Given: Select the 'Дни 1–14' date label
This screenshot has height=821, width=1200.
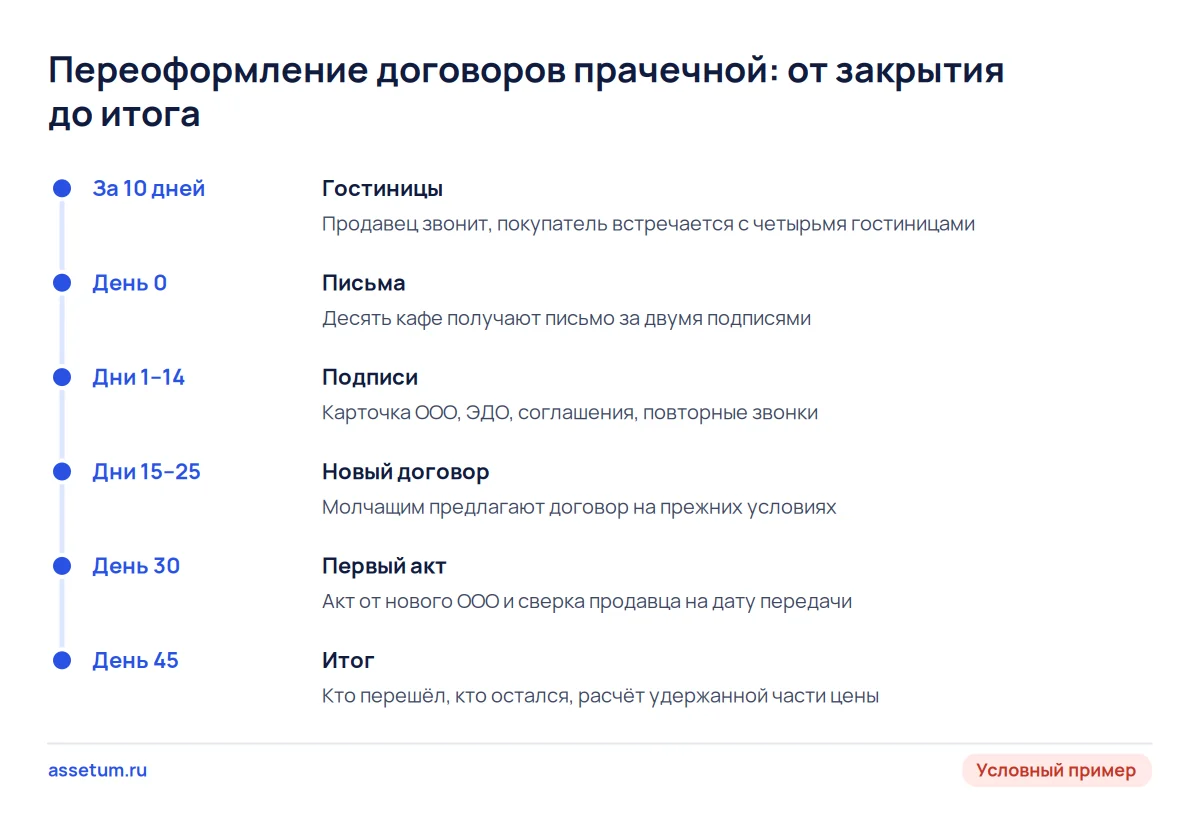Looking at the screenshot, I should 139,377.
